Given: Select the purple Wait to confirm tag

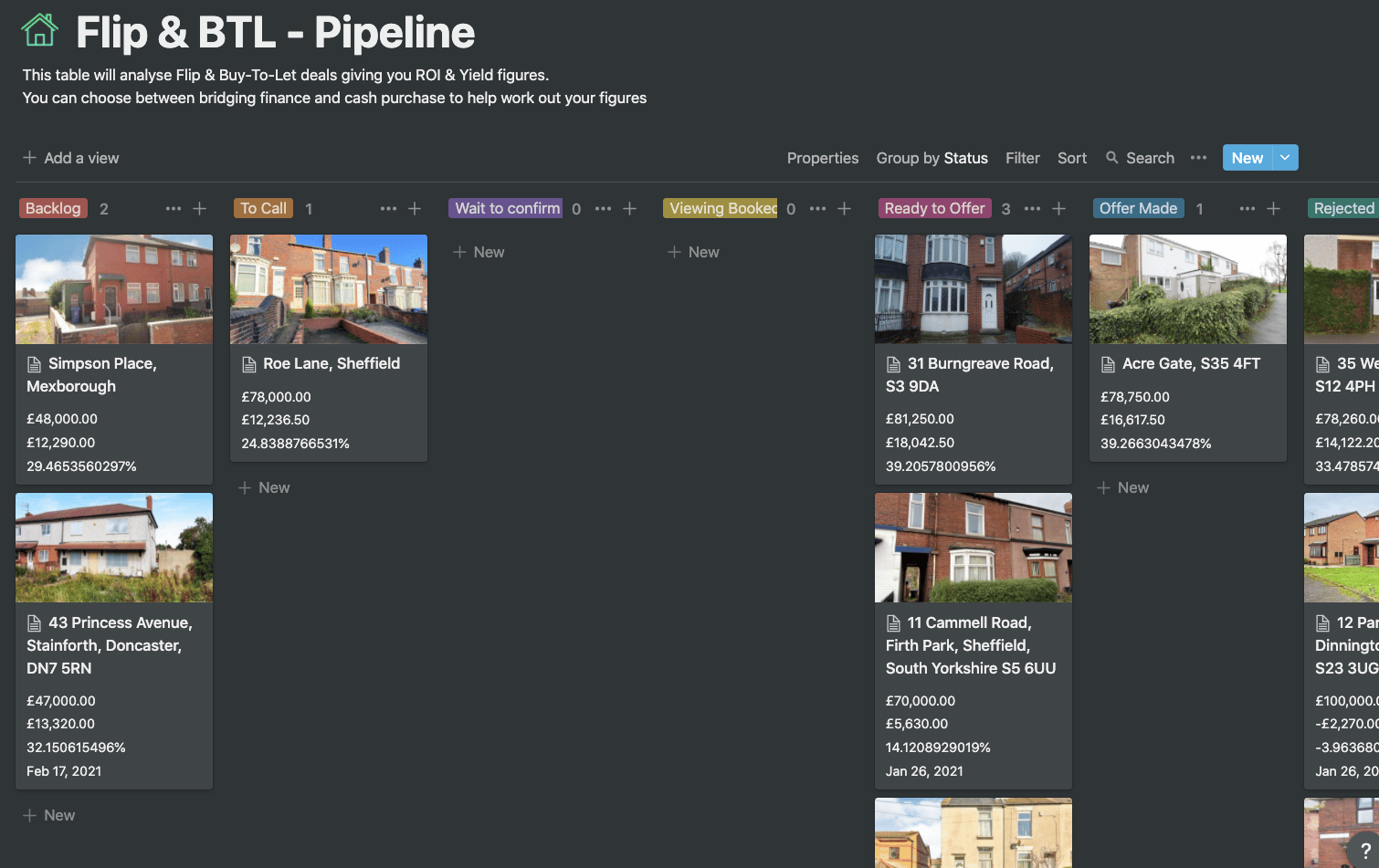Looking at the screenshot, I should click(x=507, y=208).
